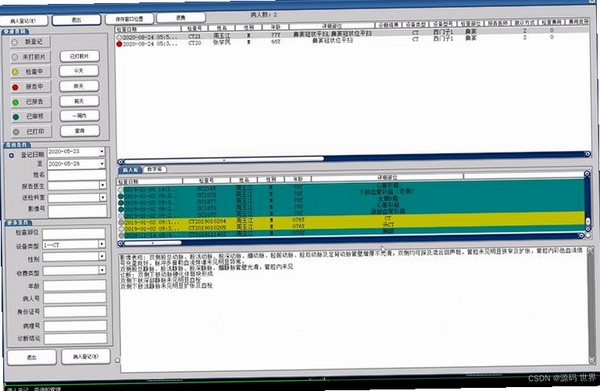This screenshot has height=391, width=600.
Task: Click 详细部位 header in upper table
Action: pyautogui.click(x=331, y=26)
